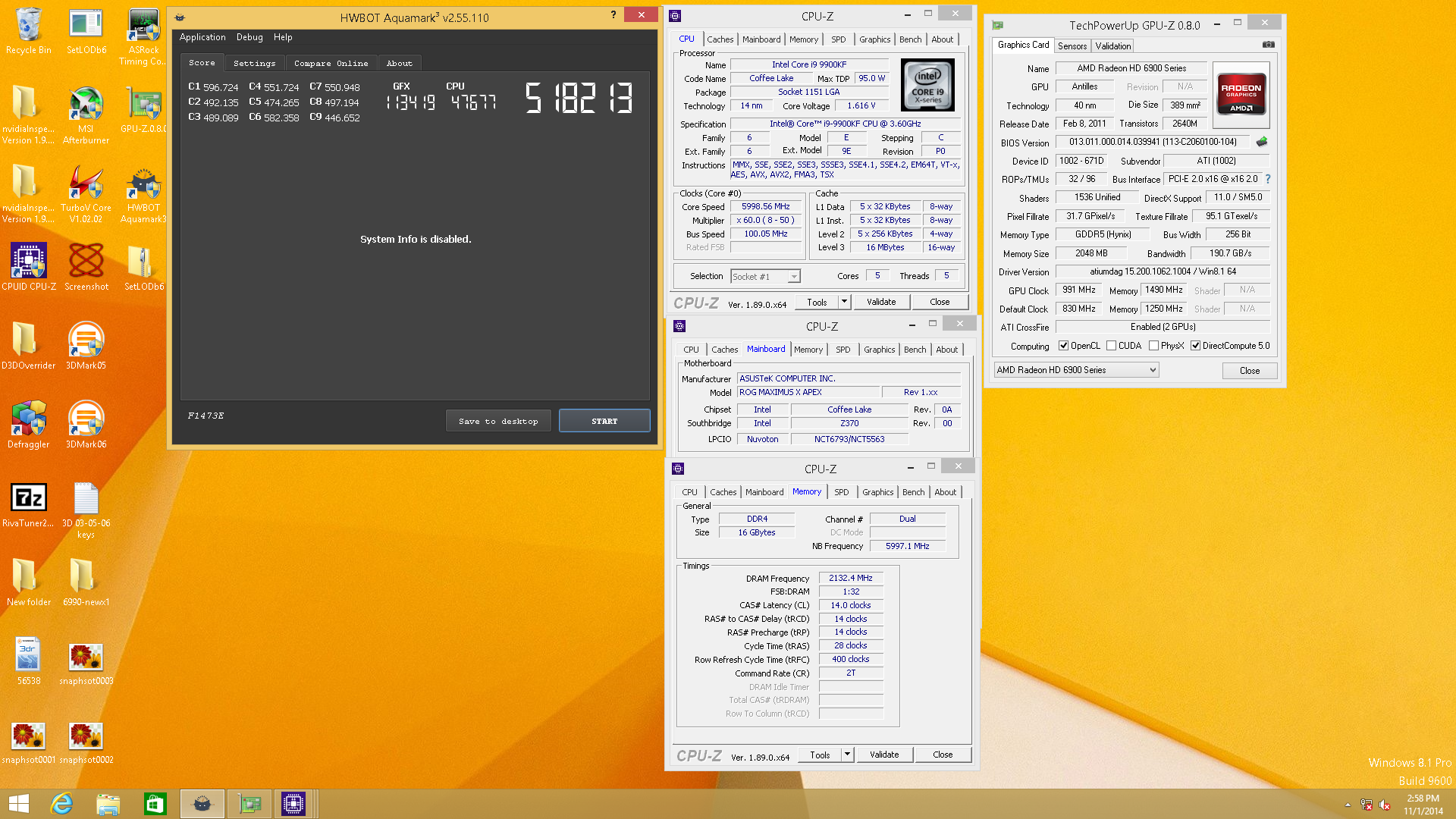Open MSI Afterburner desktop icon
This screenshot has width=1456, height=819.
click(x=86, y=115)
